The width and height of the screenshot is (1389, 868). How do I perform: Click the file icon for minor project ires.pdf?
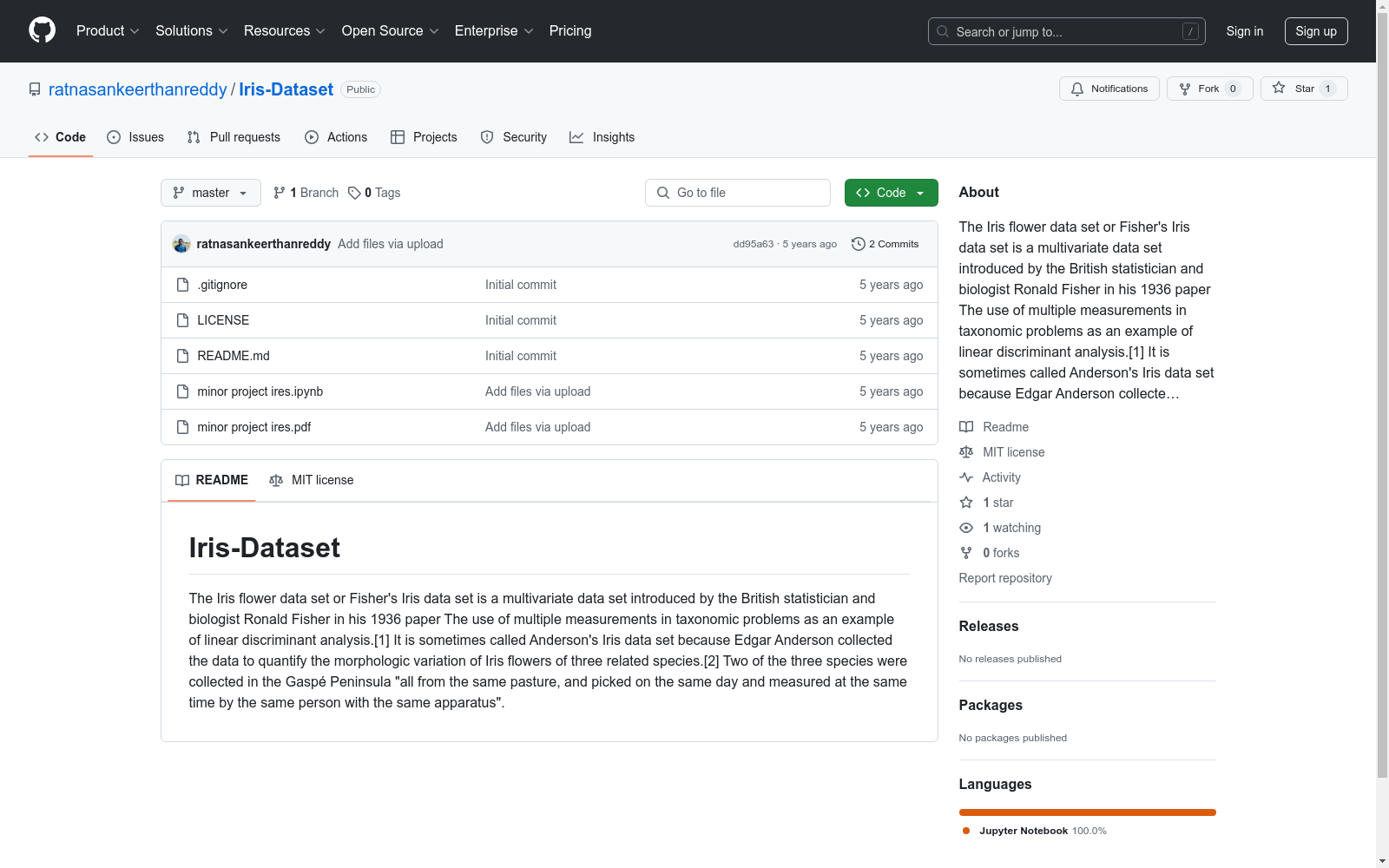coord(182,427)
